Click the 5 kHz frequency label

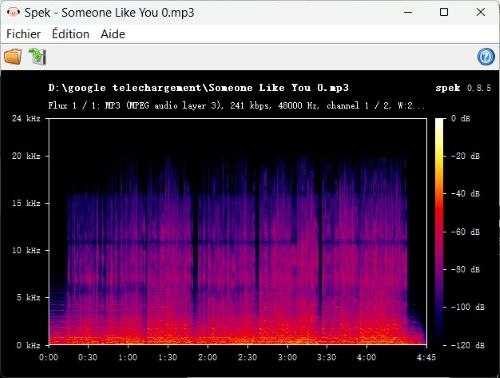[28, 297]
